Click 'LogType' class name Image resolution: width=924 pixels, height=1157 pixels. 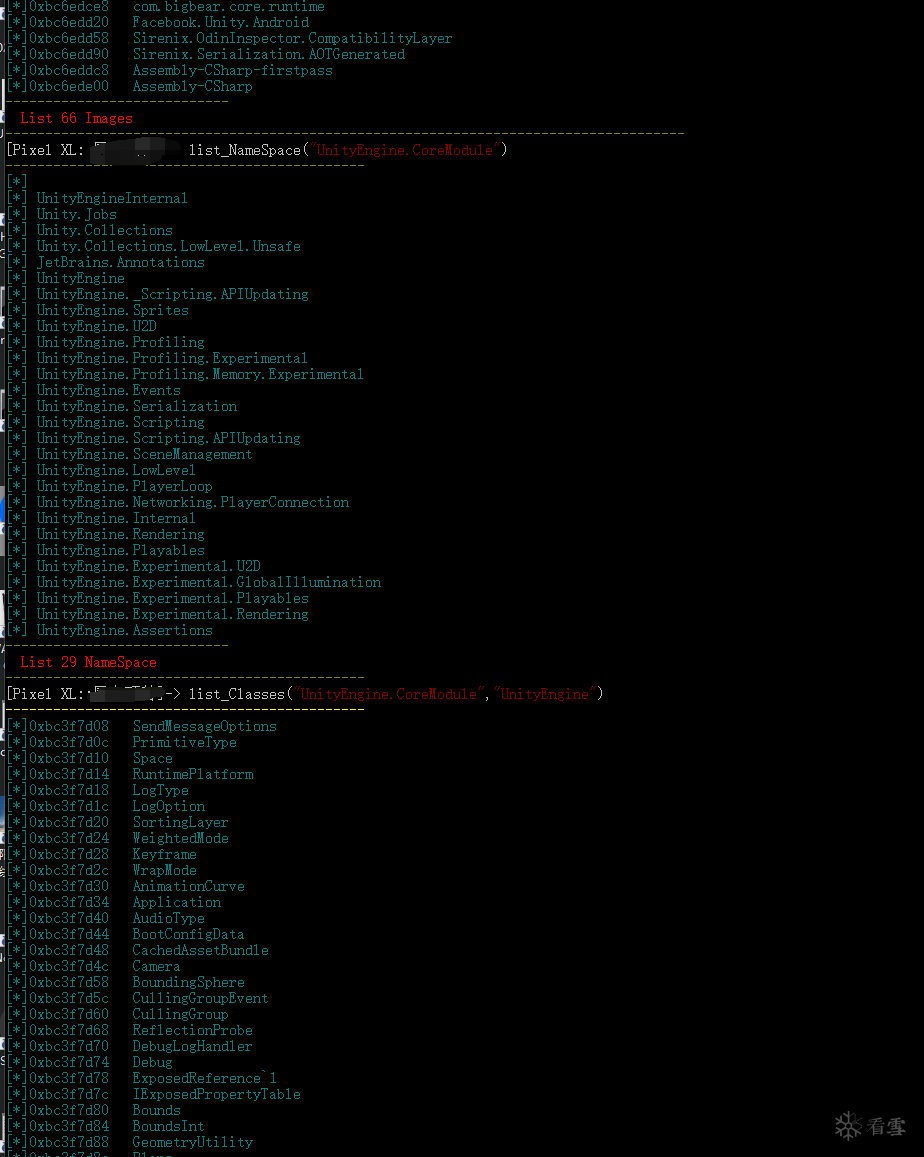tap(161, 790)
